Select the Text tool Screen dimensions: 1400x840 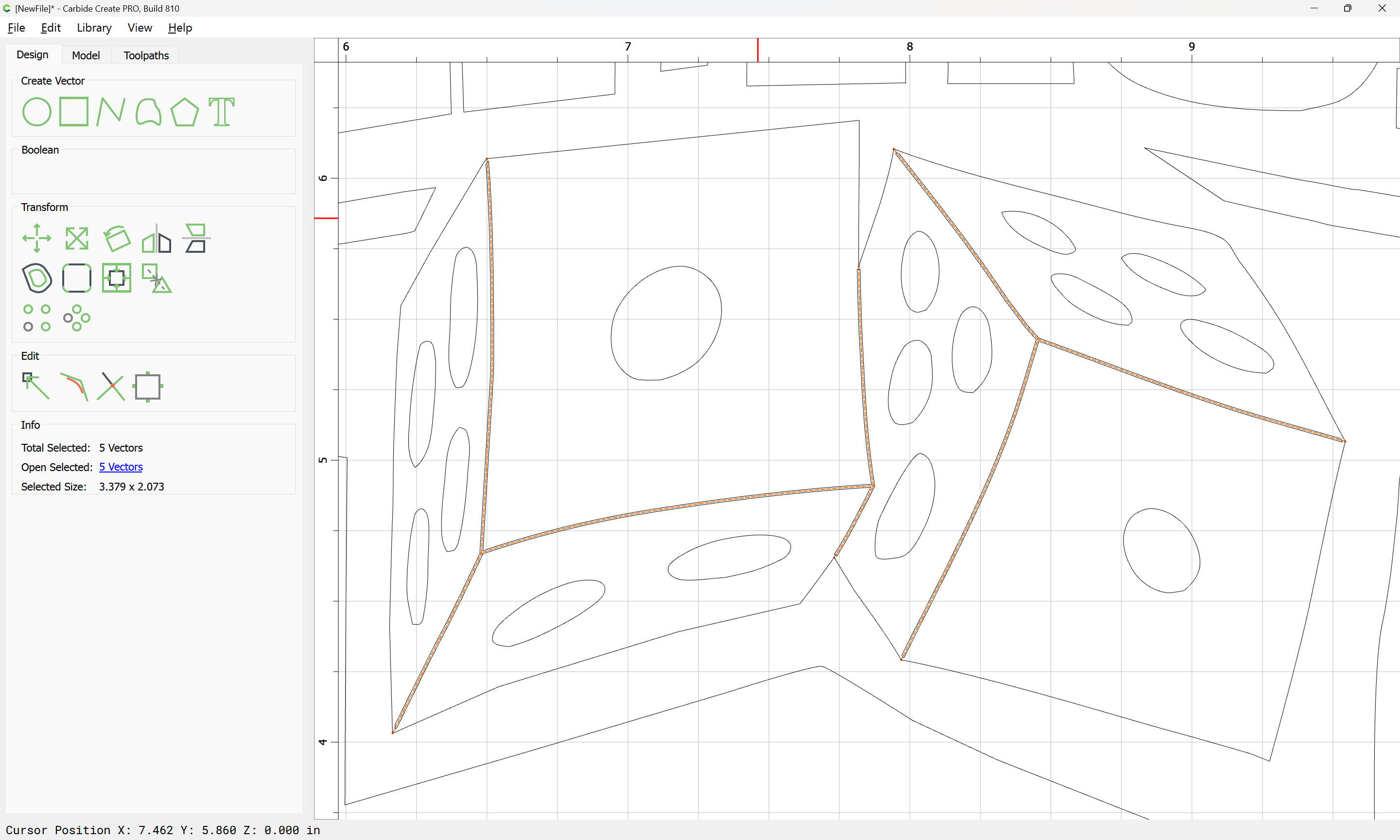(x=221, y=111)
